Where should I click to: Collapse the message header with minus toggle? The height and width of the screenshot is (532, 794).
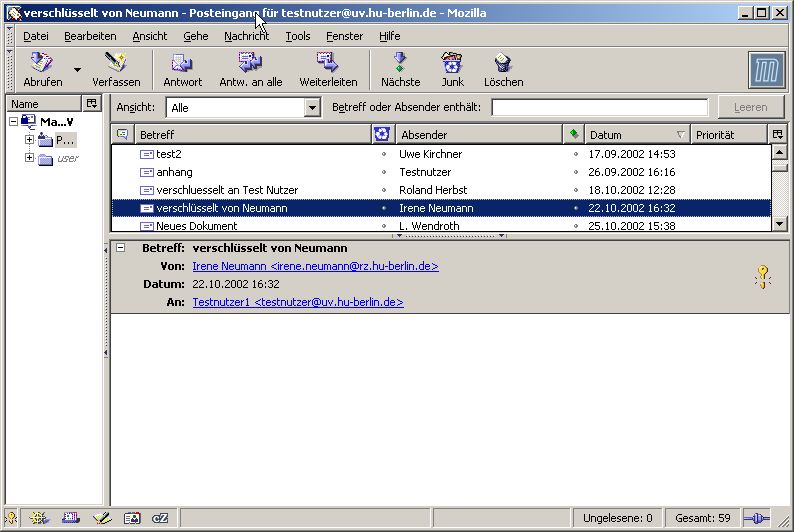pos(121,248)
